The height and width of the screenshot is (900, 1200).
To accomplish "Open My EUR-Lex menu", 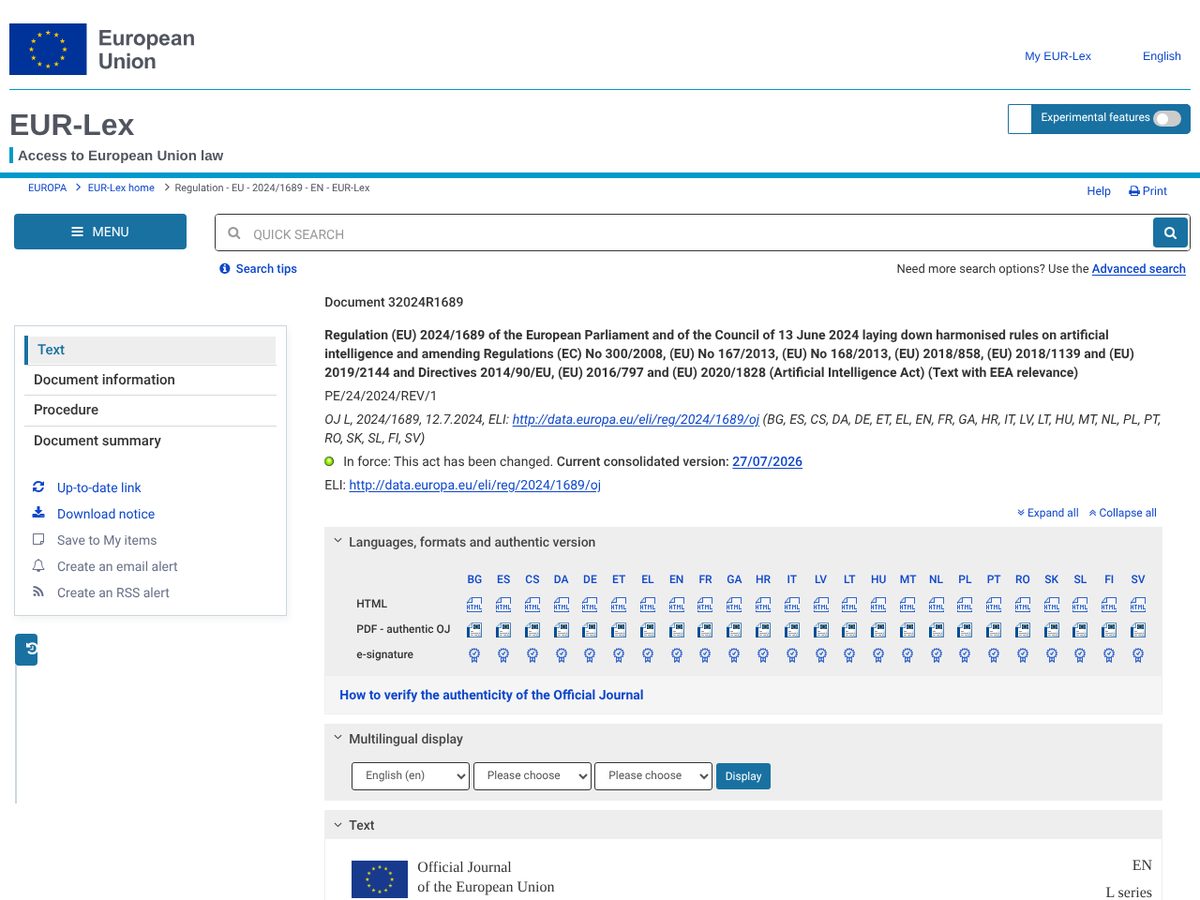I will [1058, 56].
